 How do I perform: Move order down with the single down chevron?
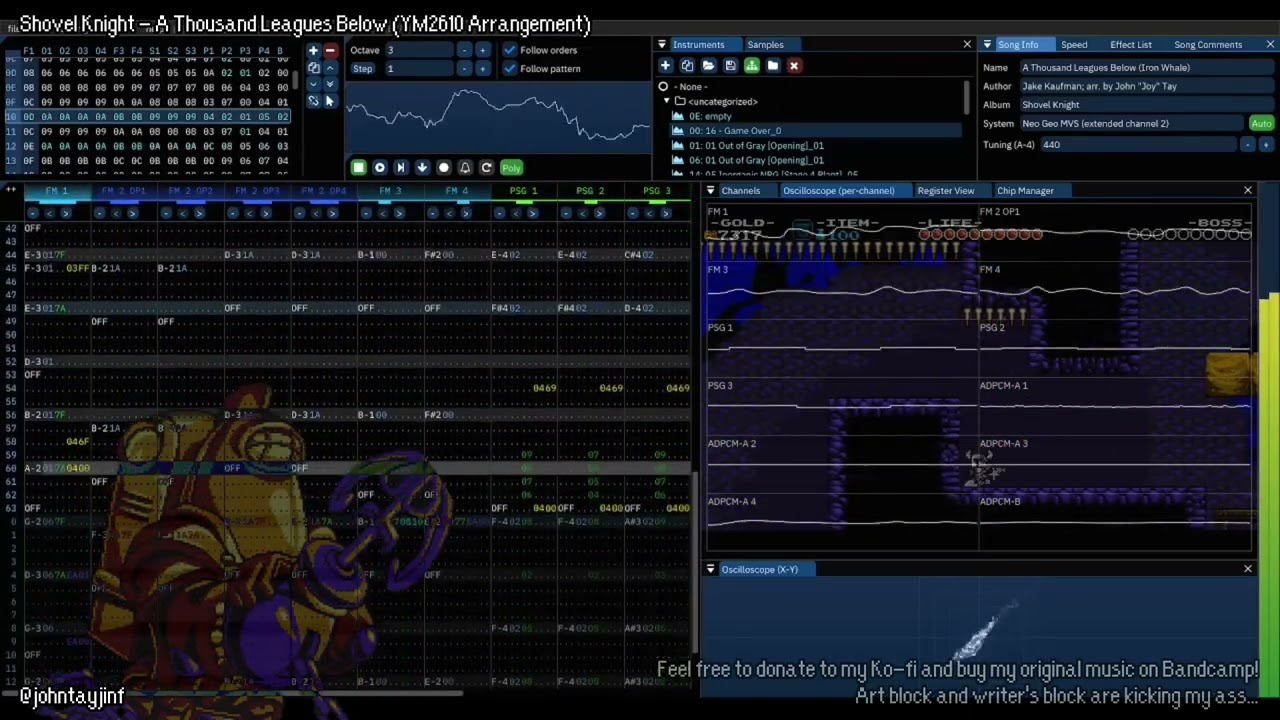tap(313, 84)
